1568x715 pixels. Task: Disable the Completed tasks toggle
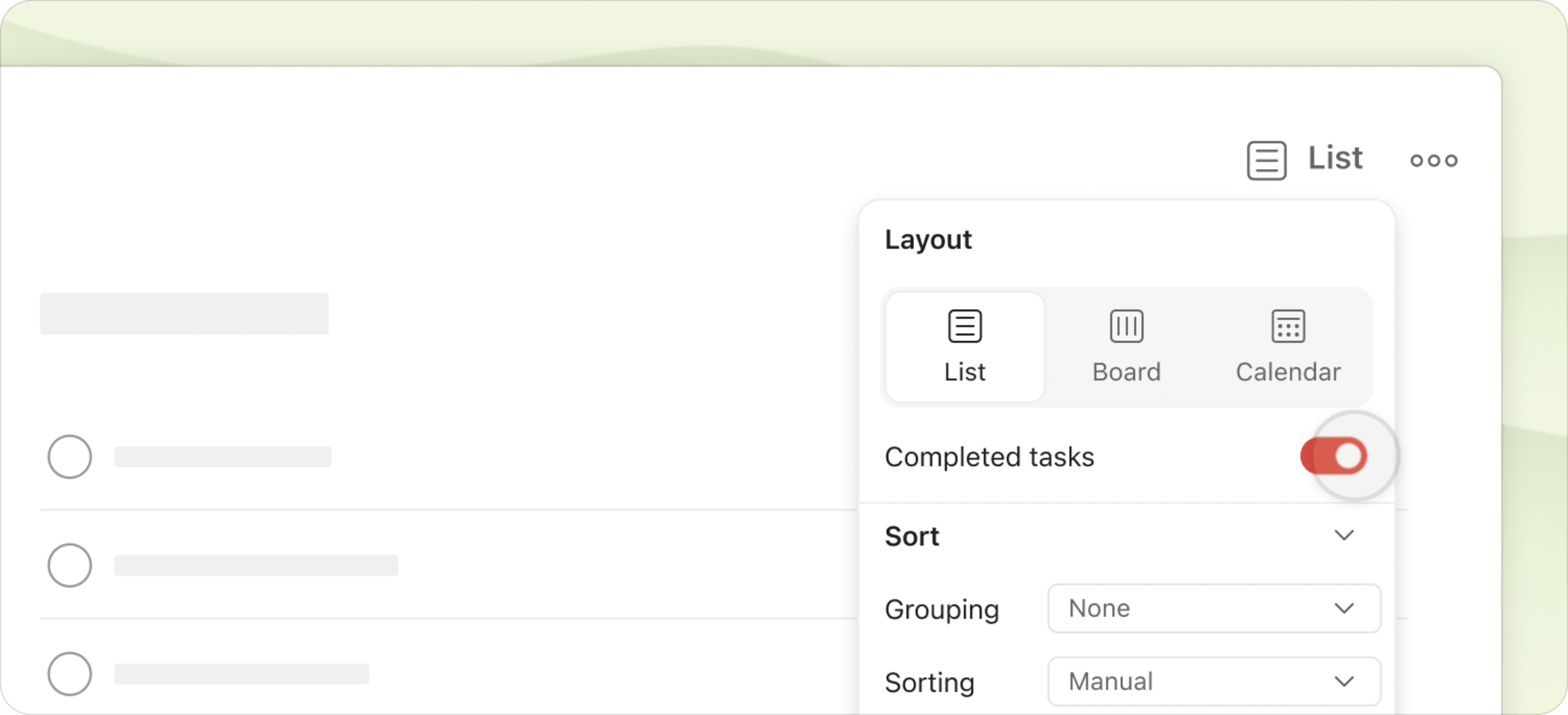(1335, 456)
